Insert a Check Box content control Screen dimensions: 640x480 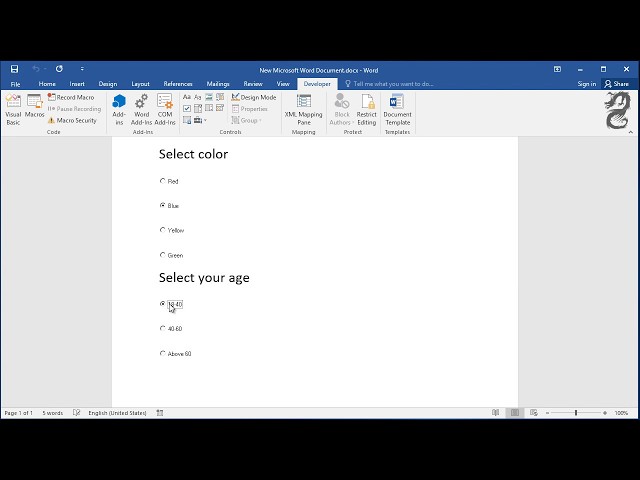tap(187, 108)
